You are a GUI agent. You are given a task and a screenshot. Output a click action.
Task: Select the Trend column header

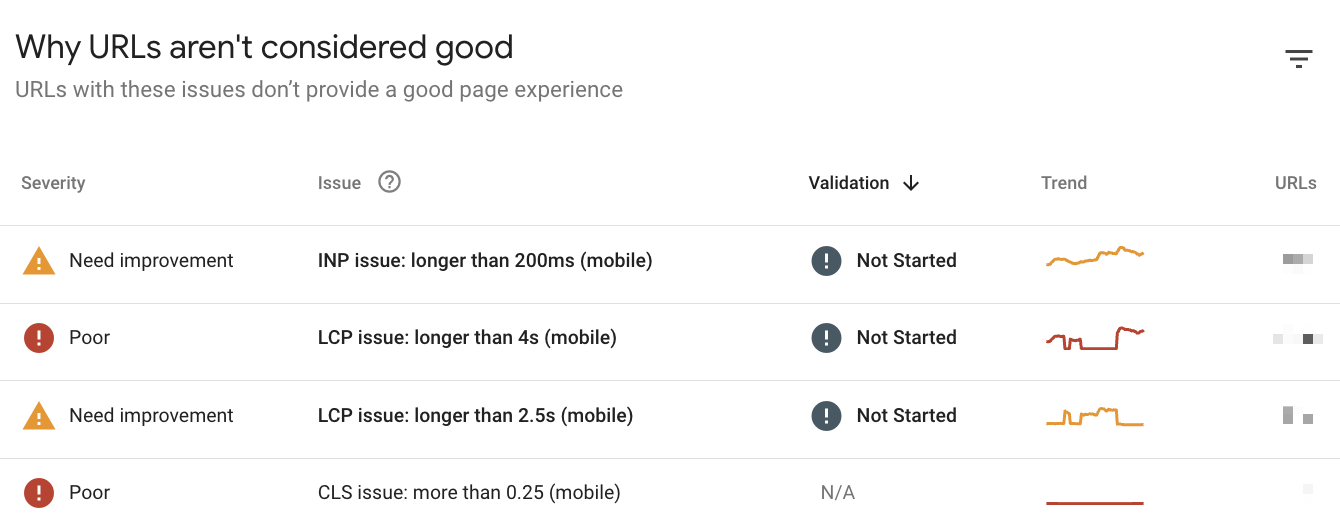coord(1064,183)
